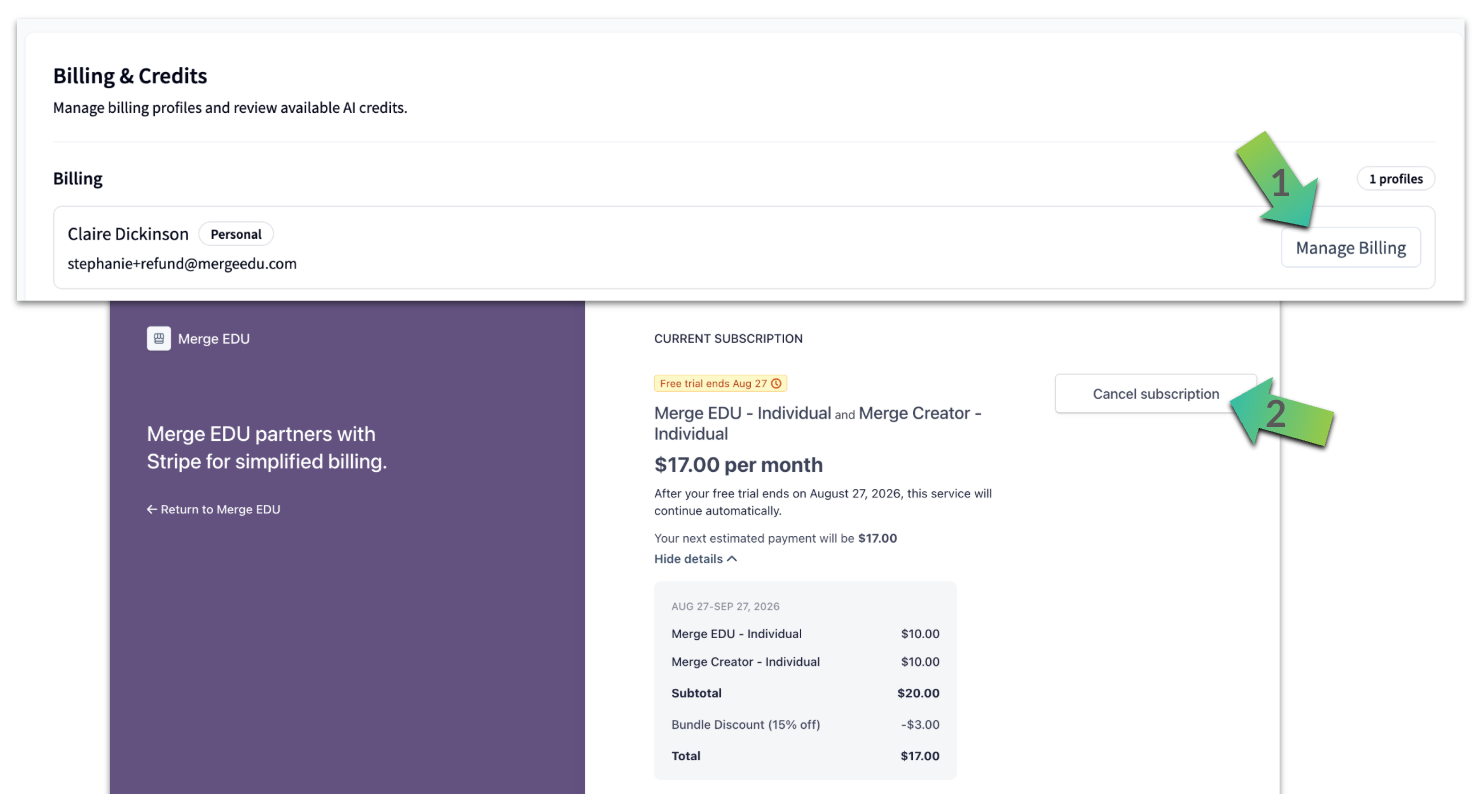Viewport: 1482px width, 794px height.
Task: Click the CURRENT SUBSCRIPTION label
Action: click(728, 339)
